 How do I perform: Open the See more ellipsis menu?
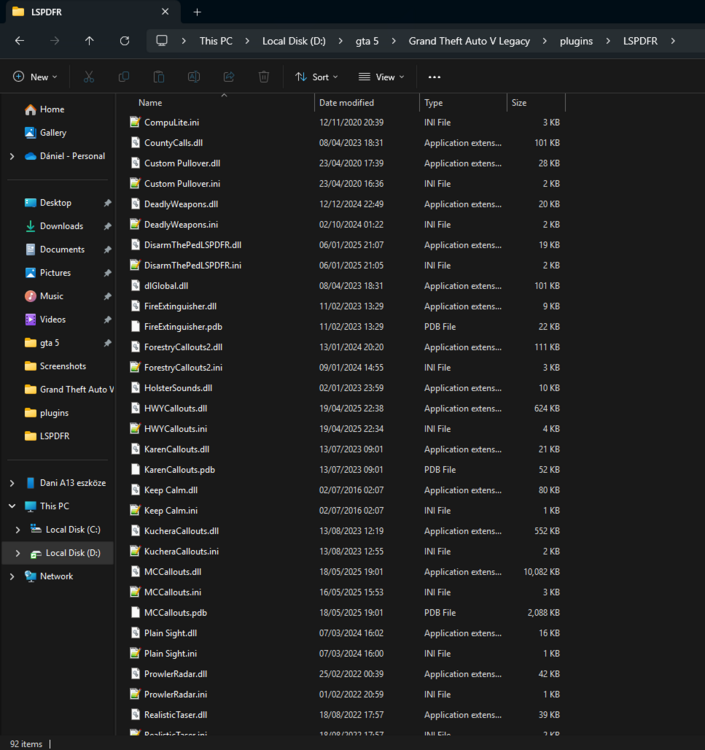pyautogui.click(x=434, y=77)
